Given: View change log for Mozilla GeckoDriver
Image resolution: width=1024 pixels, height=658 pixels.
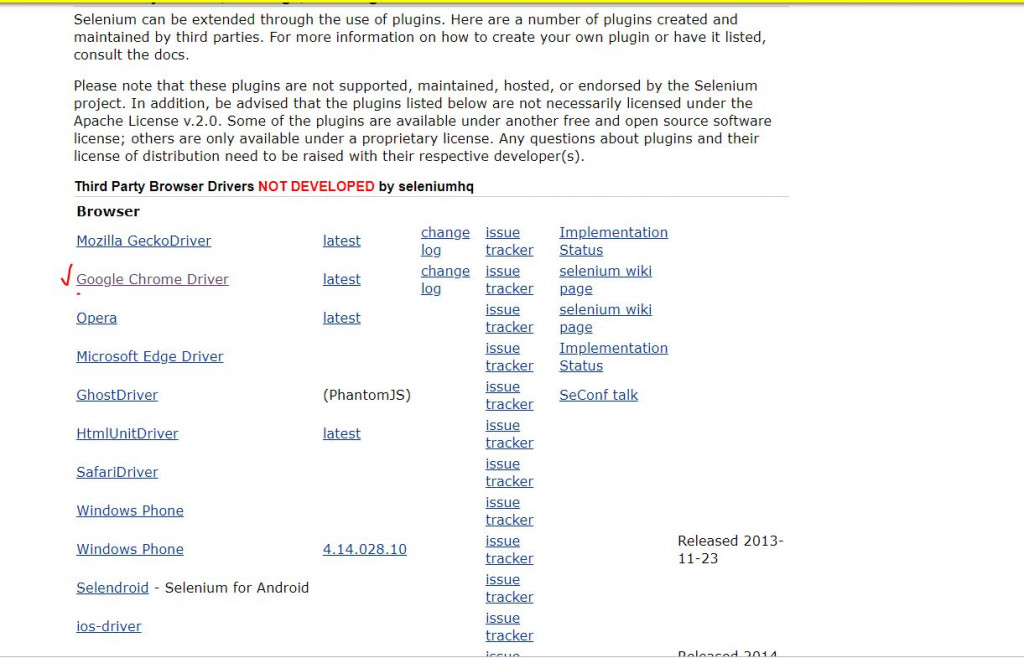Looking at the screenshot, I should pos(445,241).
